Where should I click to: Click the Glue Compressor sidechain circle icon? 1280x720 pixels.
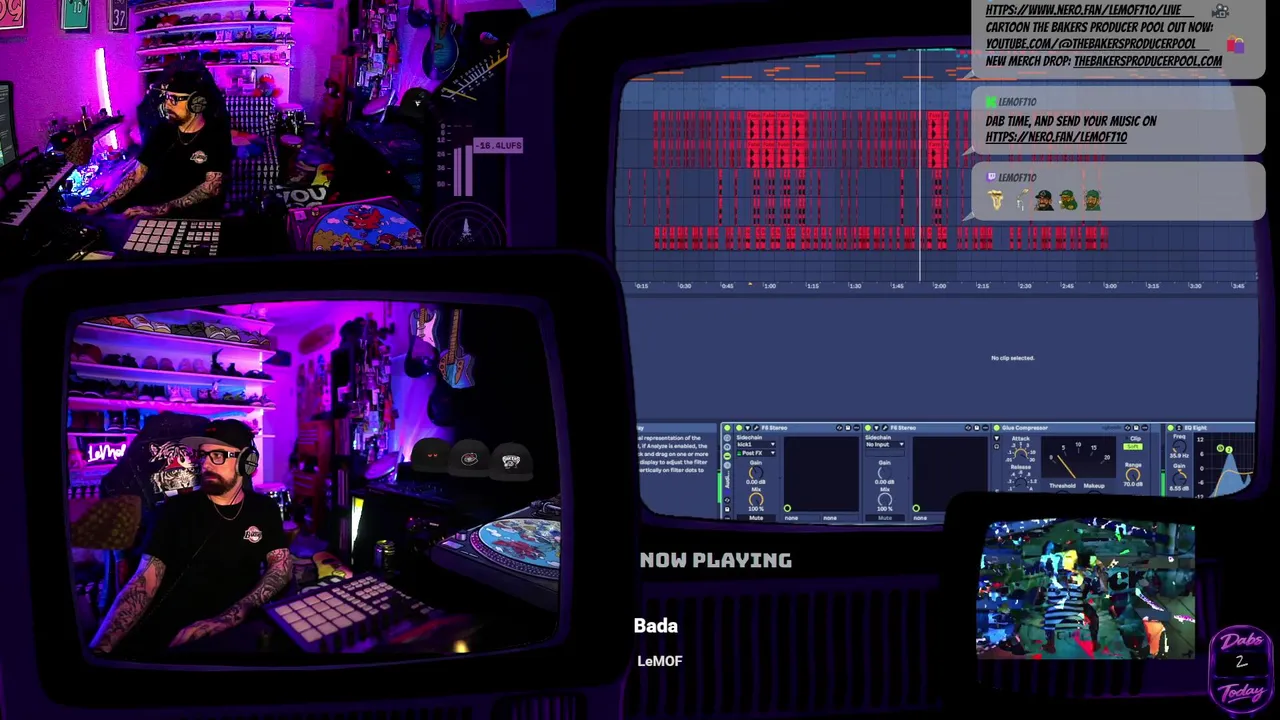point(997,447)
